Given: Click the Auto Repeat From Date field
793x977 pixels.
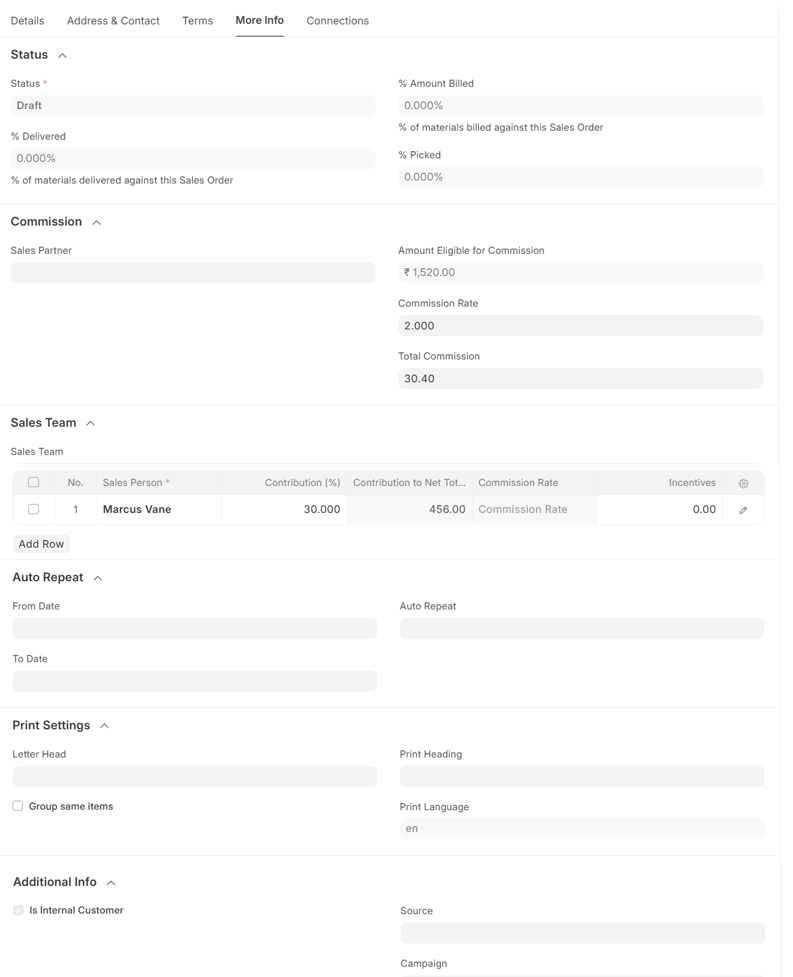Looking at the screenshot, I should click(194, 628).
